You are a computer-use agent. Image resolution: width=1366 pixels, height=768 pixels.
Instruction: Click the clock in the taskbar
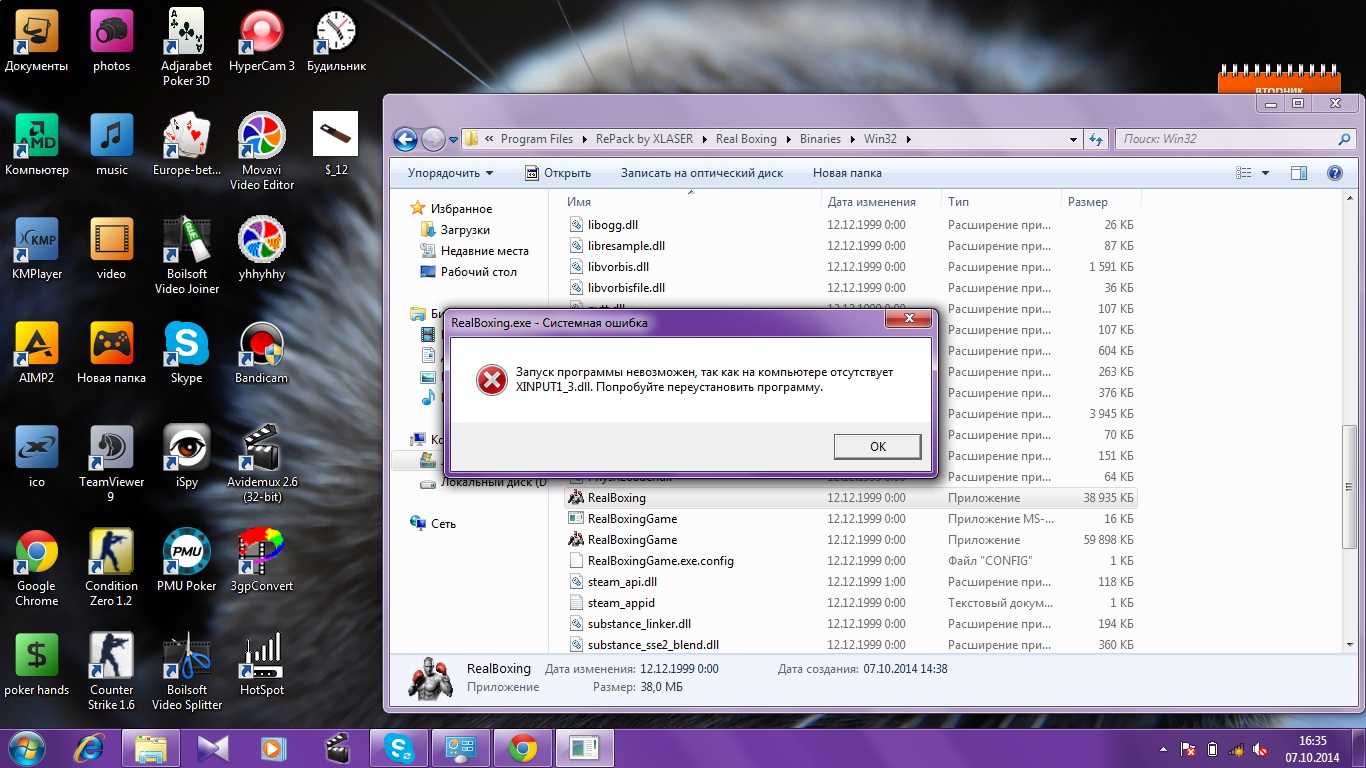coord(1313,749)
